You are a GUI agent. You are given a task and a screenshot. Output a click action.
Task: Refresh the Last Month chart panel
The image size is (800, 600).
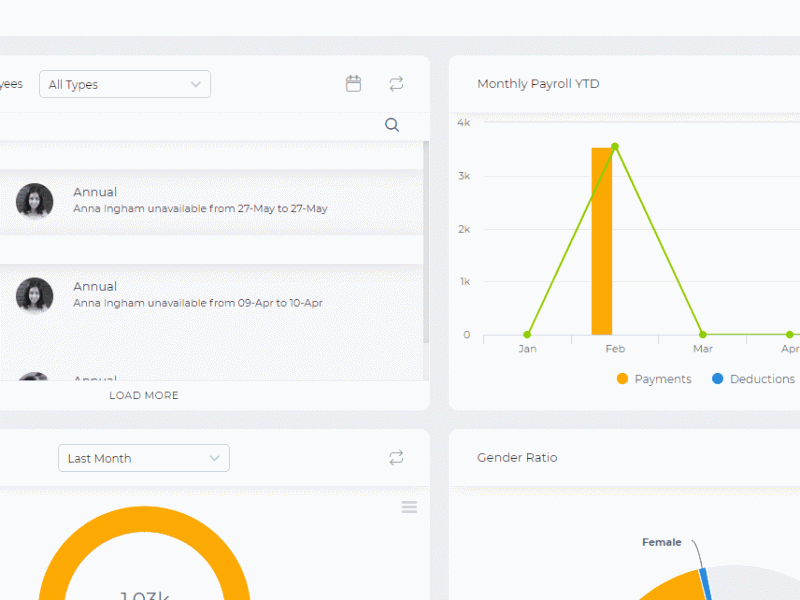[x=396, y=458]
